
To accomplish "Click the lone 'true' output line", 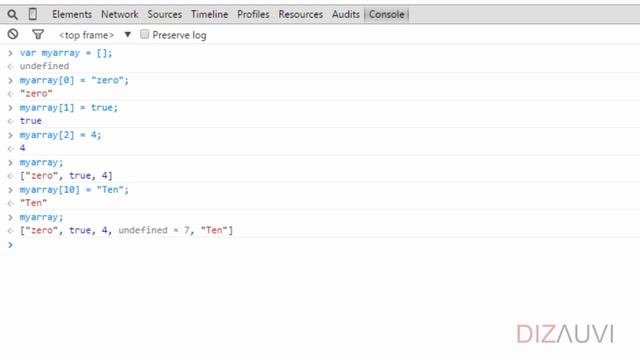I will pyautogui.click(x=31, y=121).
